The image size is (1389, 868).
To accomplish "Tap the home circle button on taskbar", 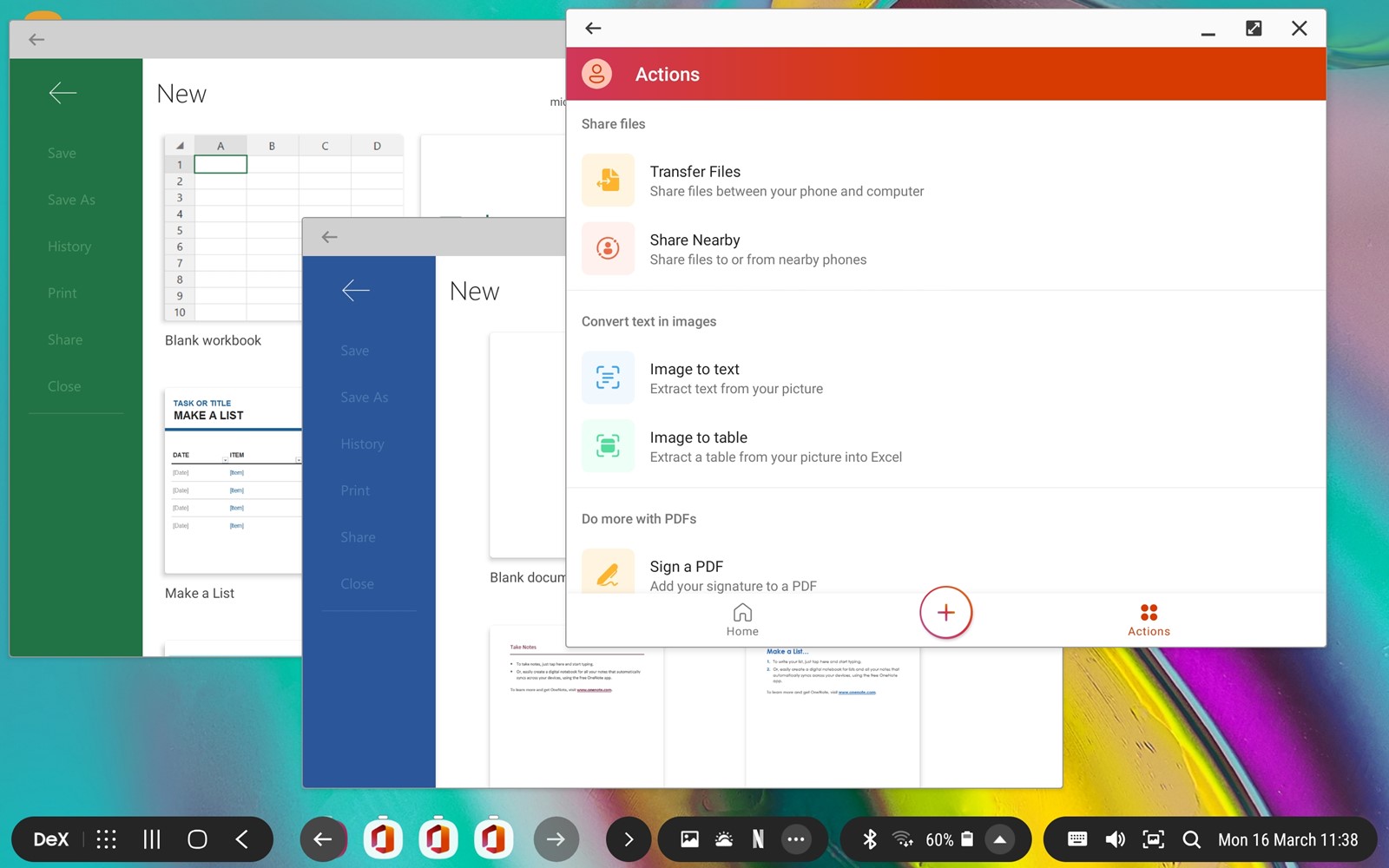I will point(197,839).
